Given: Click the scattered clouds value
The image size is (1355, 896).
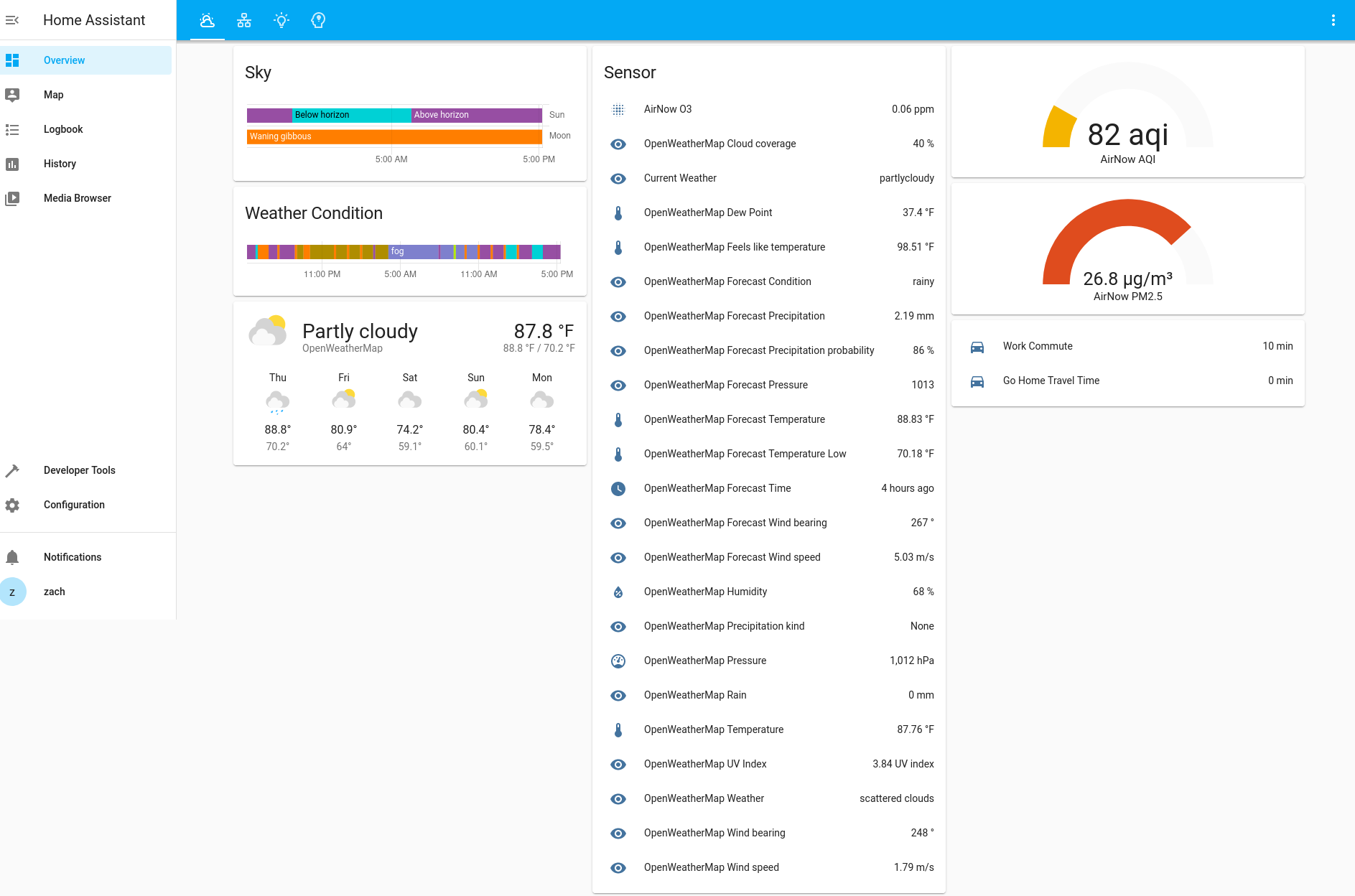Looking at the screenshot, I should tap(896, 798).
